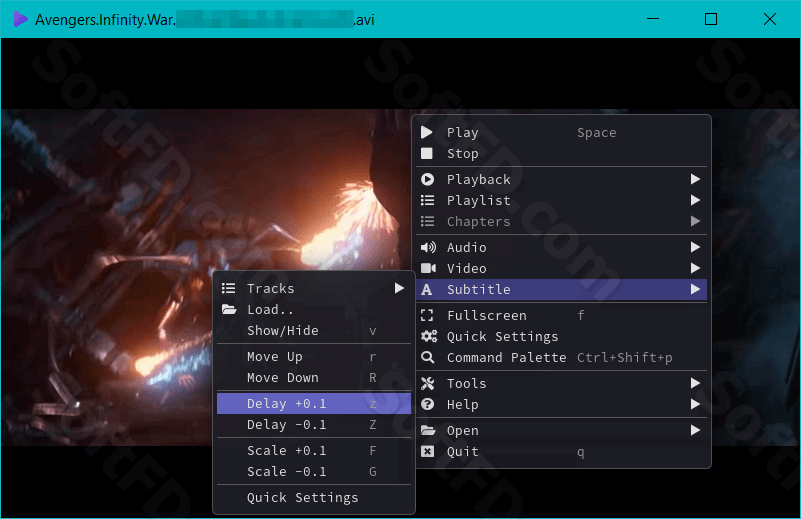The image size is (801, 519).
Task: Choose Move Down for subtitles
Action: point(314,378)
